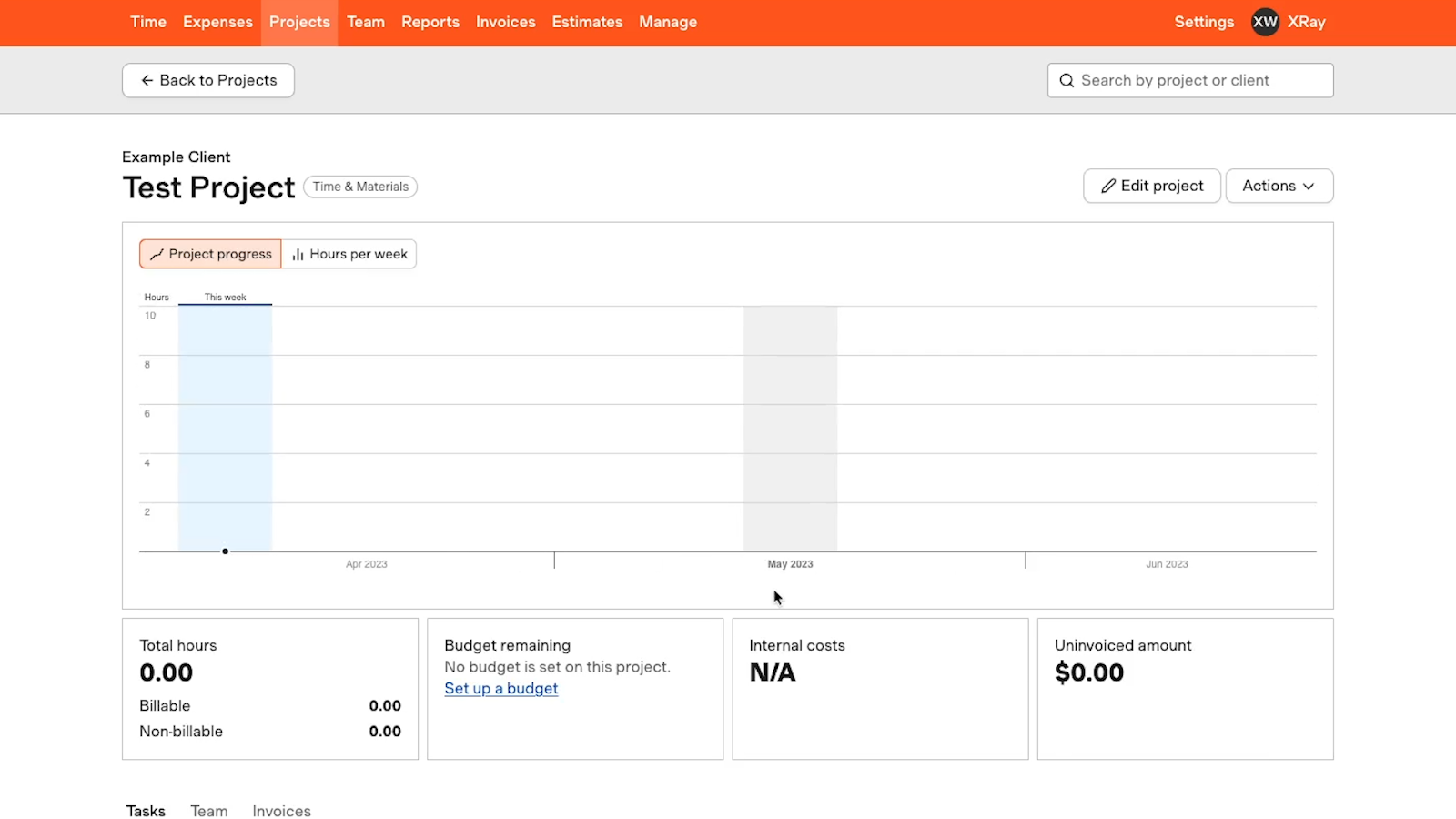Open the Projects menu
The image size is (1456, 819).
pyautogui.click(x=299, y=22)
